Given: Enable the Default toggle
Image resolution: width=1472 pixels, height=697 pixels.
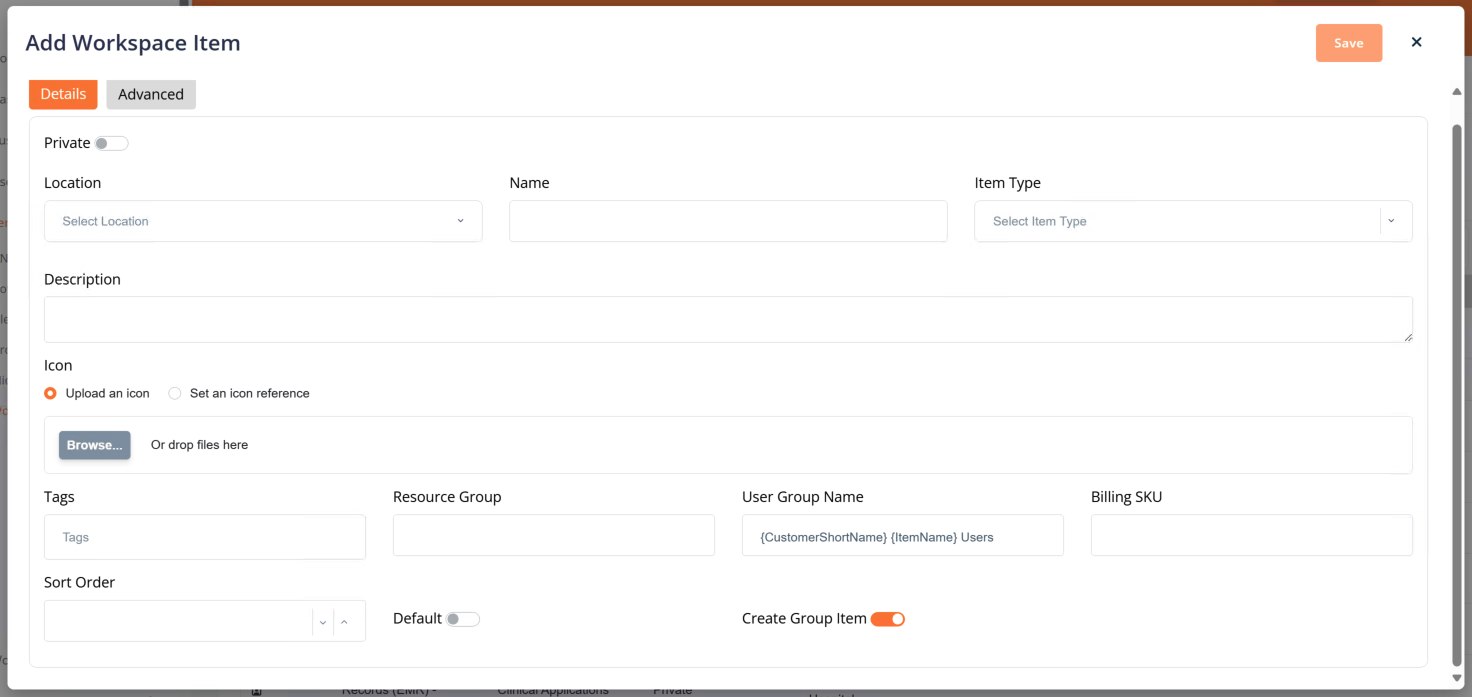Looking at the screenshot, I should (x=463, y=619).
